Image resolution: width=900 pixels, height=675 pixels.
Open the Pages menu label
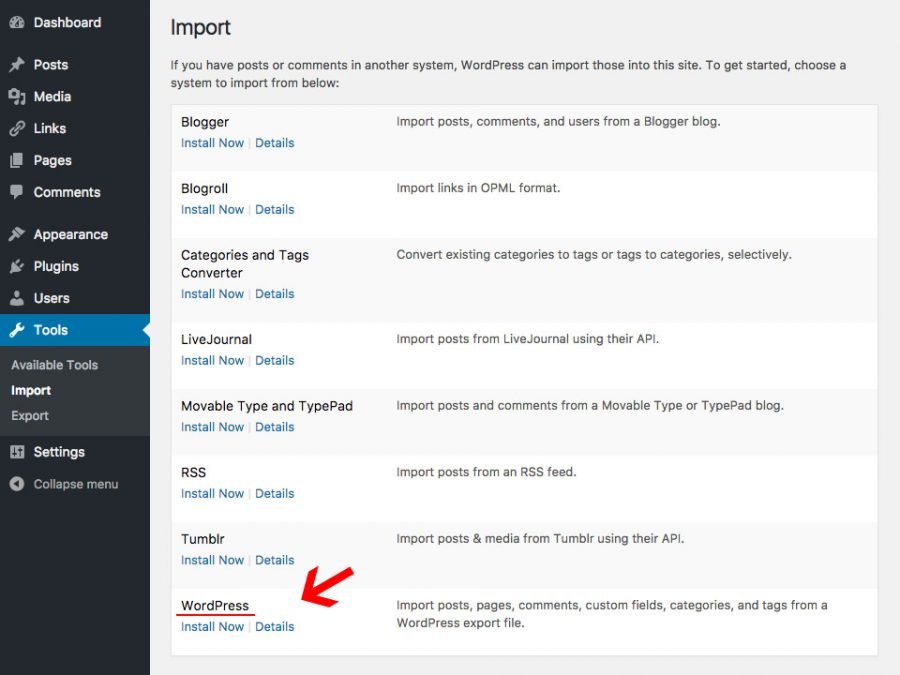coord(52,160)
